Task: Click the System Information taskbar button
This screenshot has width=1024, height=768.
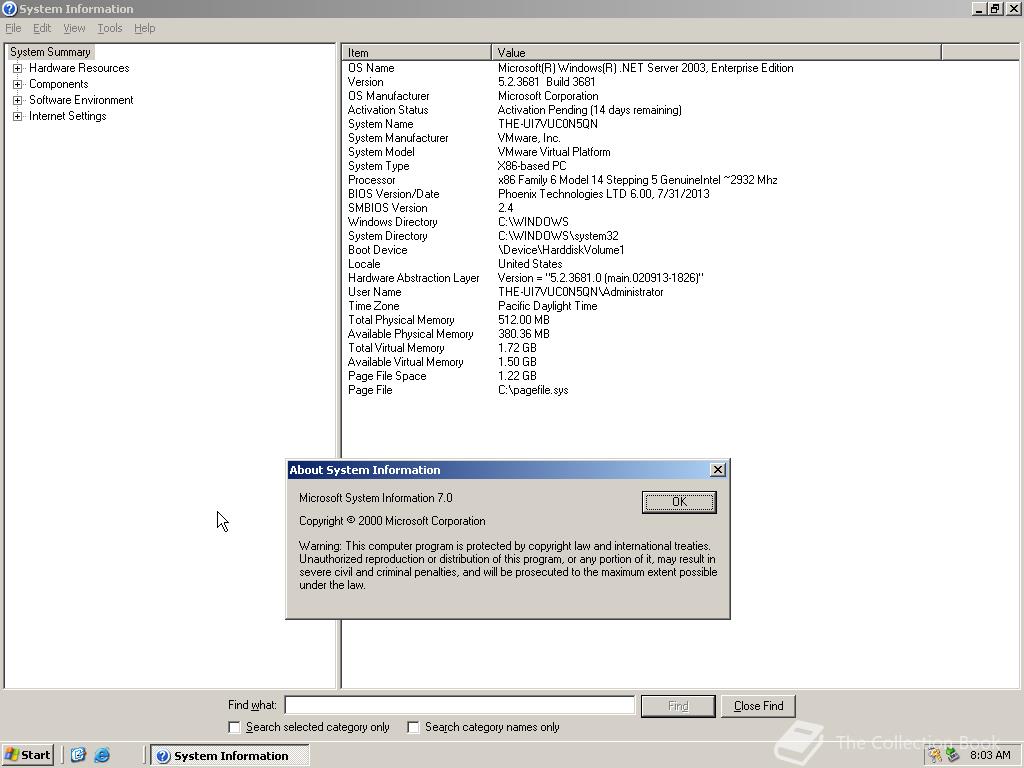Action: [230, 756]
